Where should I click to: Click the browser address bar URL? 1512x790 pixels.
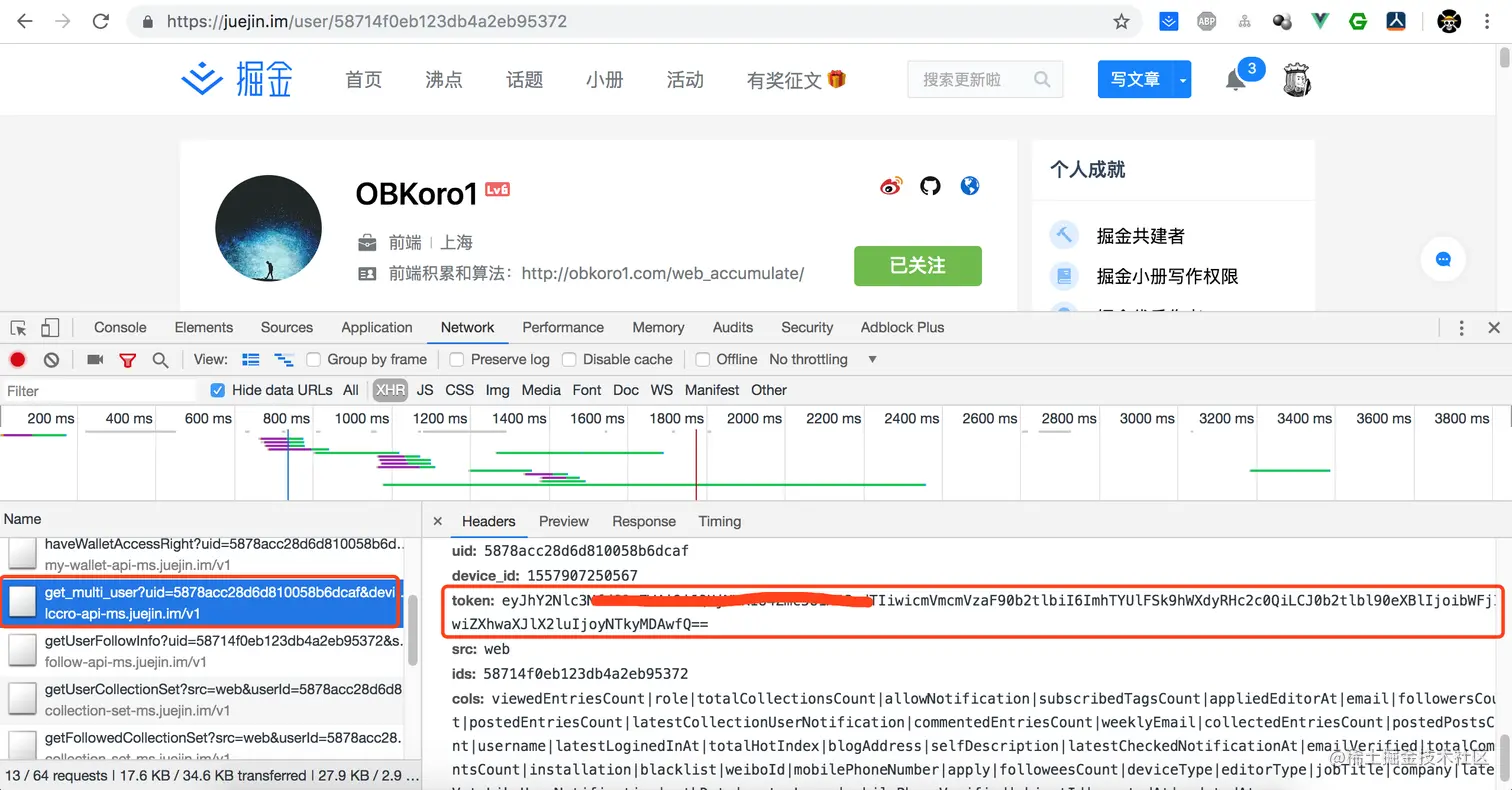click(367, 21)
